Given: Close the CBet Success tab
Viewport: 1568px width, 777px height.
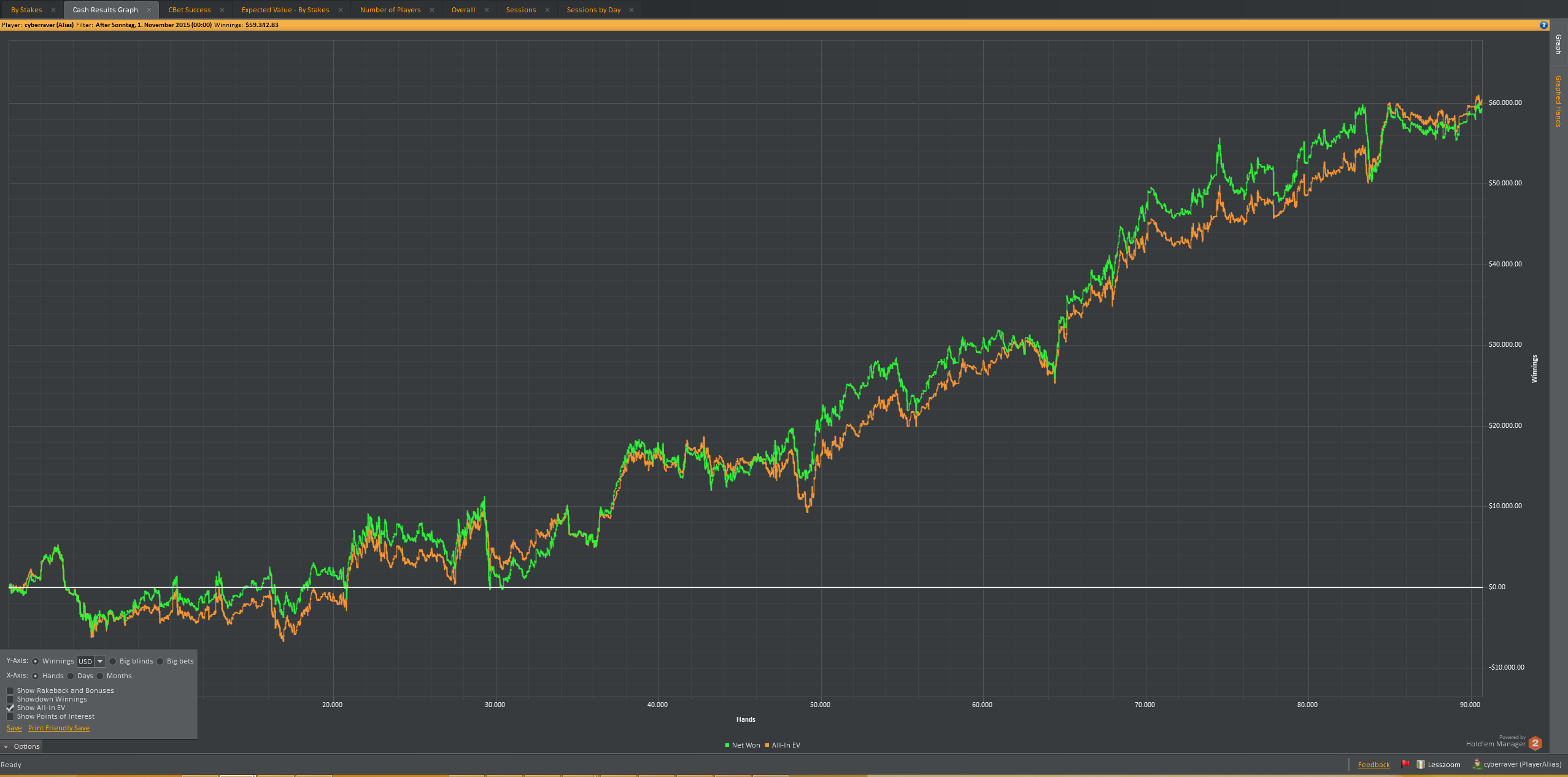Looking at the screenshot, I should click(222, 10).
